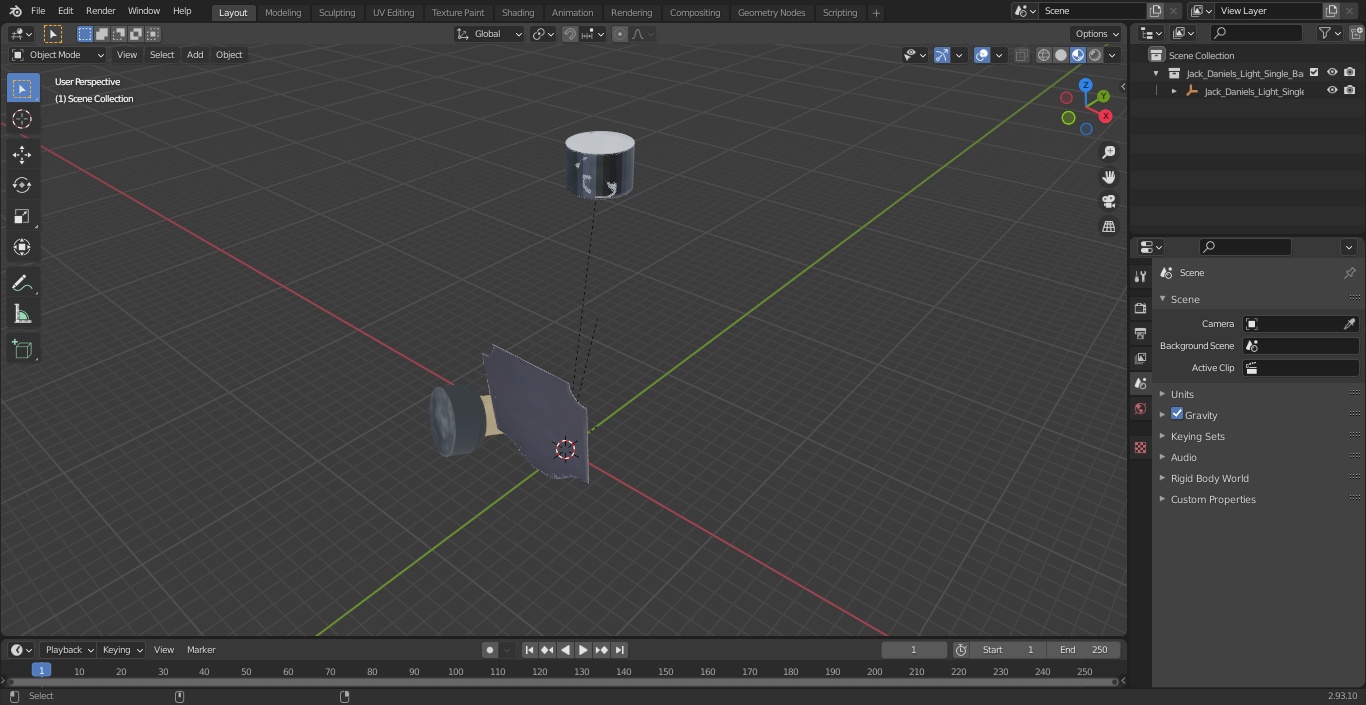The width and height of the screenshot is (1366, 705).
Task: Open the Render properties tab
Action: 1140,308
